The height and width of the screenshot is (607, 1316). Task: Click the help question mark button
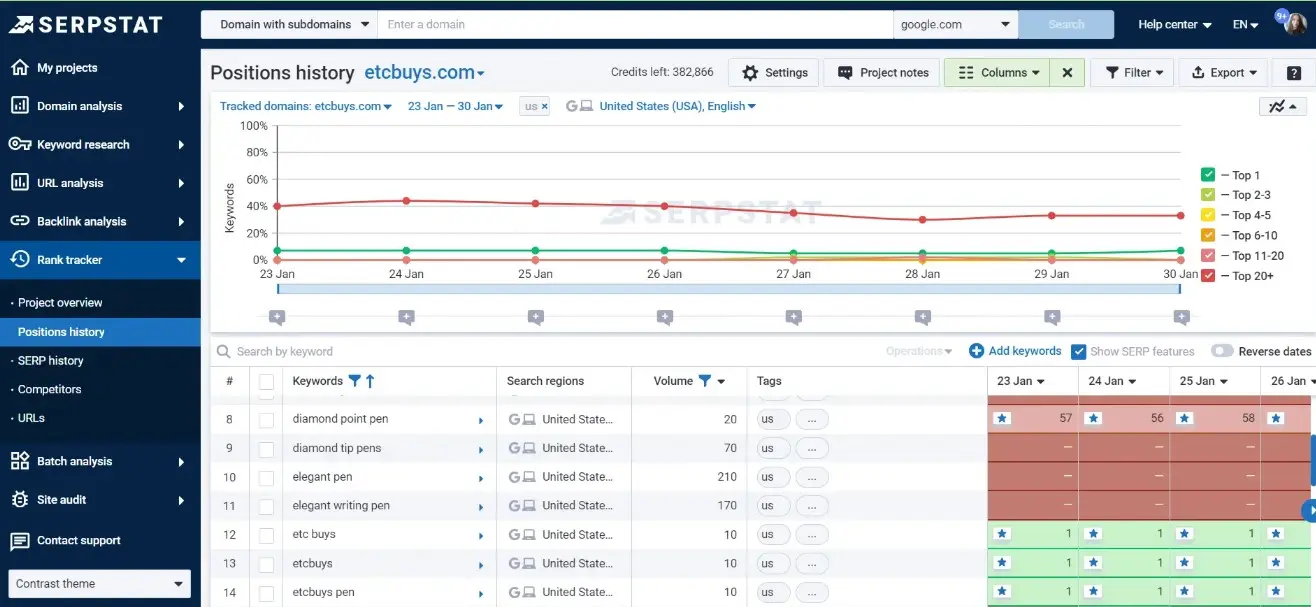[1294, 72]
